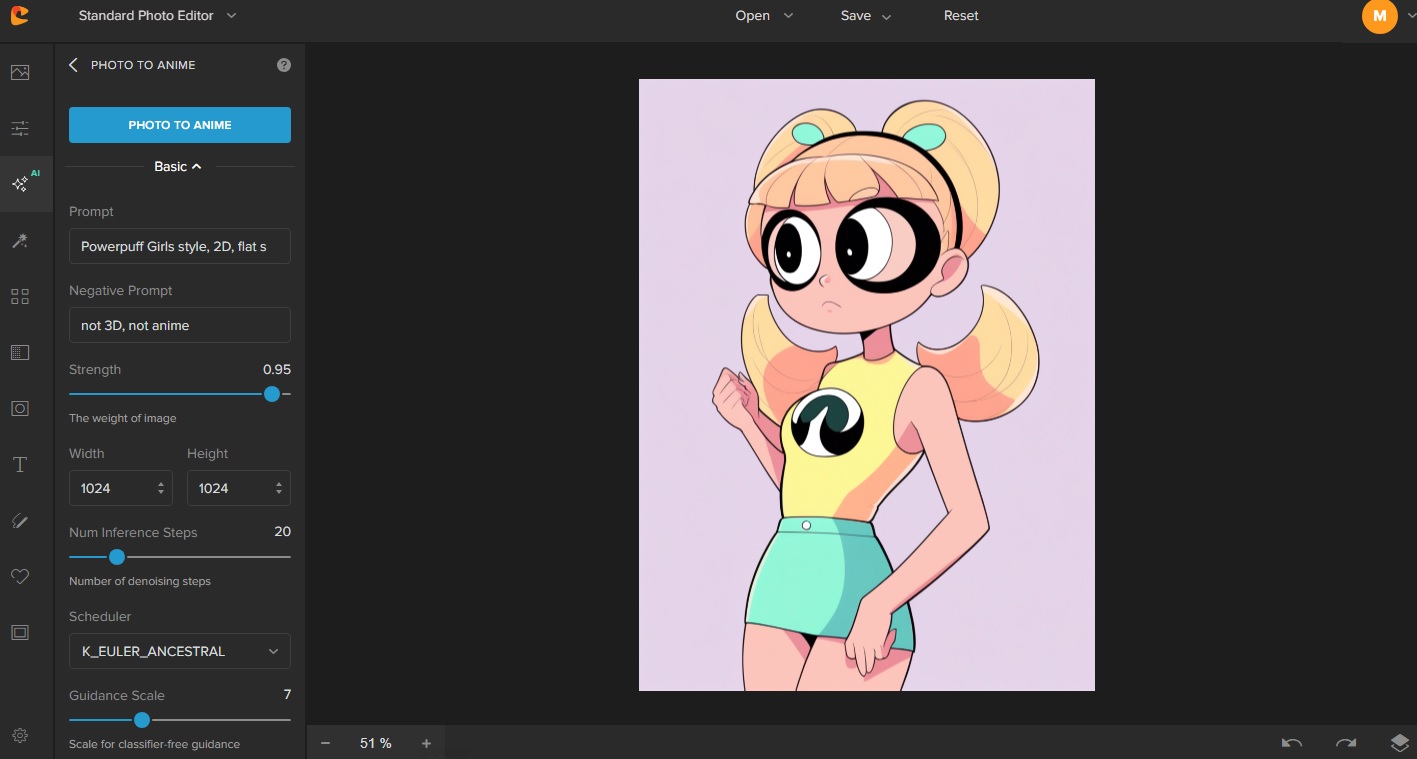The image size is (1417, 759).
Task: Click the help question mark icon
Action: pos(284,65)
